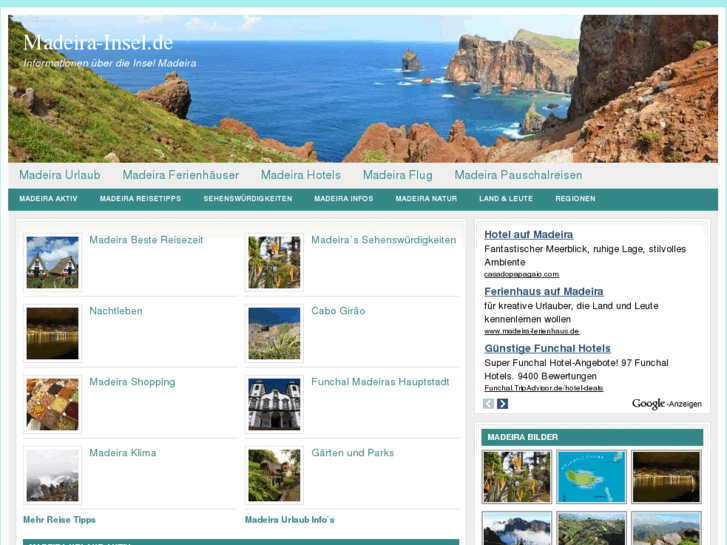Click the next ads arrow icon
727x545 pixels.
click(502, 404)
